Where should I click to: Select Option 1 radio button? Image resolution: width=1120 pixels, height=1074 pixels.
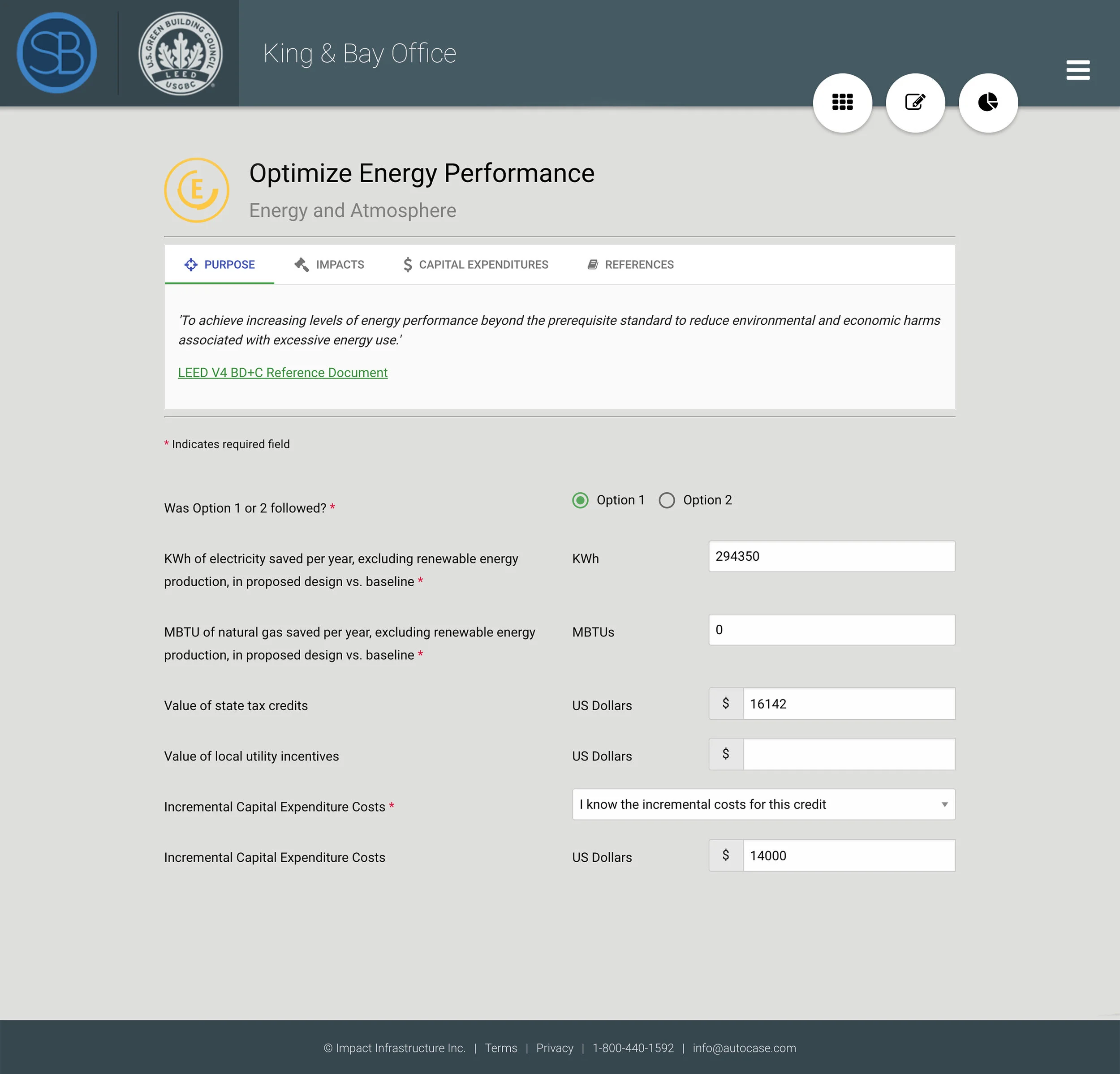(580, 500)
